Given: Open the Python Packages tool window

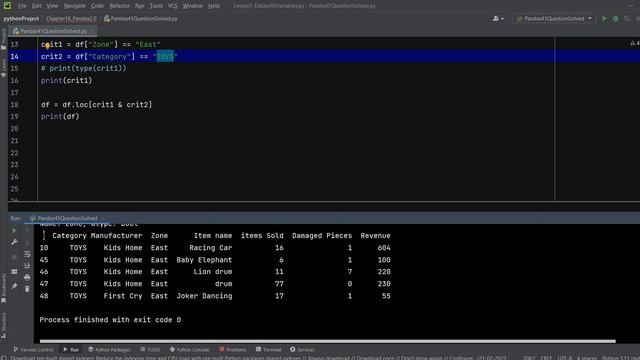Looking at the screenshot, I should tap(109, 350).
